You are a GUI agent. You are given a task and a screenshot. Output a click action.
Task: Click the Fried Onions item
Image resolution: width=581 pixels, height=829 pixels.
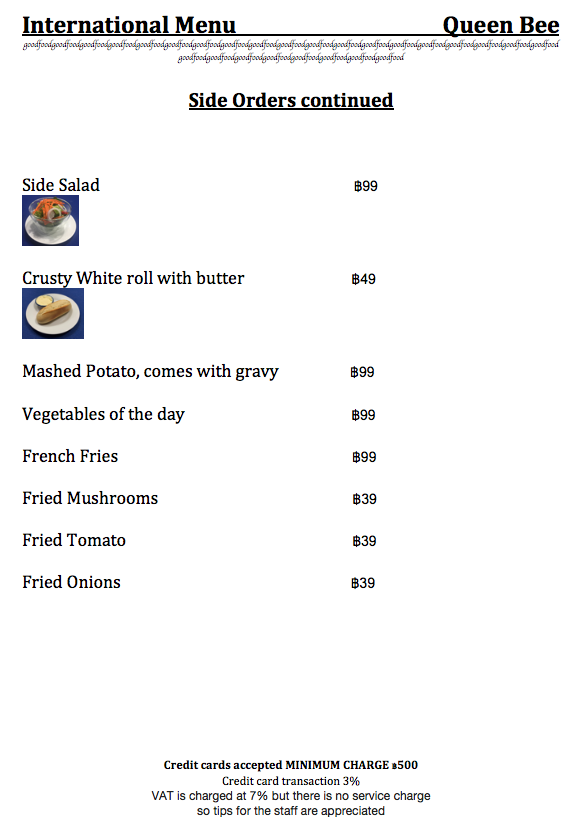pos(71,582)
